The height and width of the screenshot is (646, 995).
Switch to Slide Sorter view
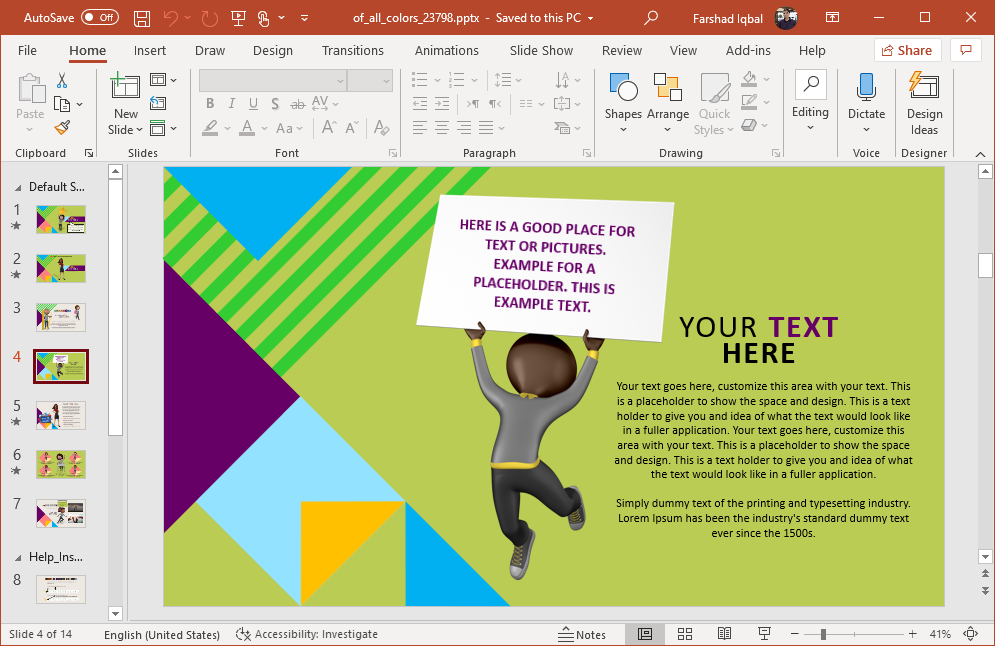point(684,634)
